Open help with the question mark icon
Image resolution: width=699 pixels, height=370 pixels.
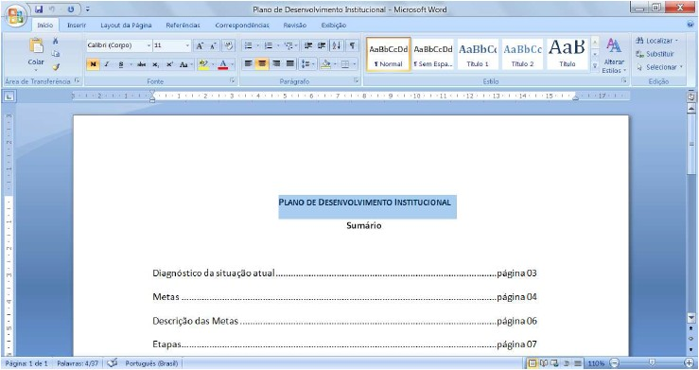(x=690, y=25)
